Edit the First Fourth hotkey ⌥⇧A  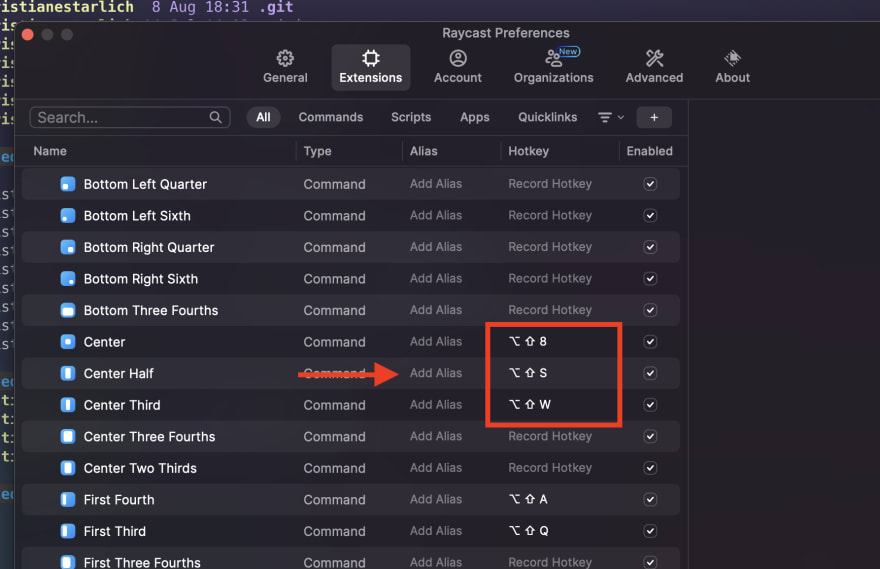pyautogui.click(x=528, y=499)
